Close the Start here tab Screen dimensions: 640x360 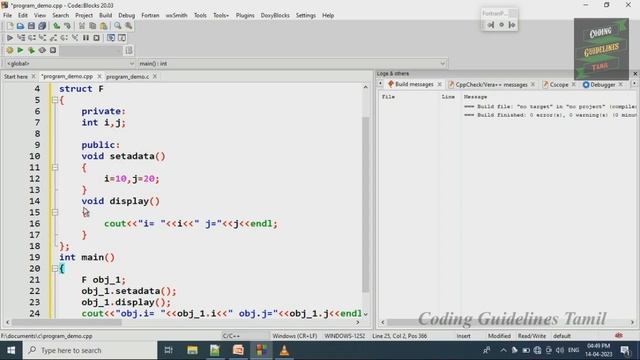coord(33,76)
